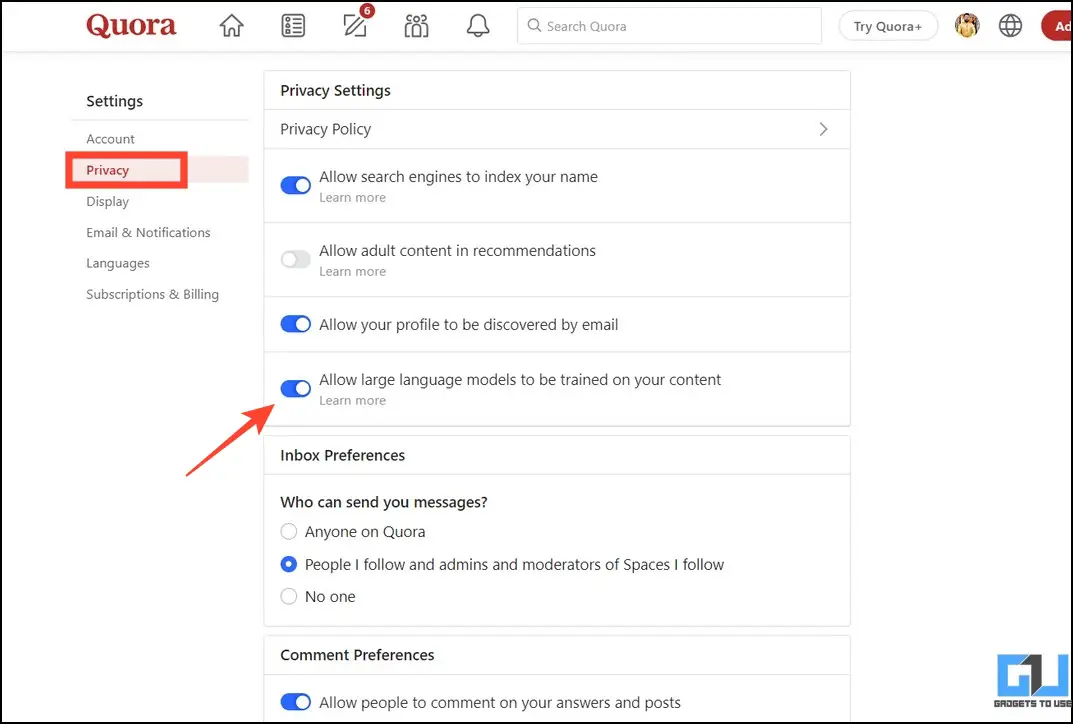Toggle Allow search engines to index your name
Image resolution: width=1073 pixels, height=724 pixels.
coord(296,185)
